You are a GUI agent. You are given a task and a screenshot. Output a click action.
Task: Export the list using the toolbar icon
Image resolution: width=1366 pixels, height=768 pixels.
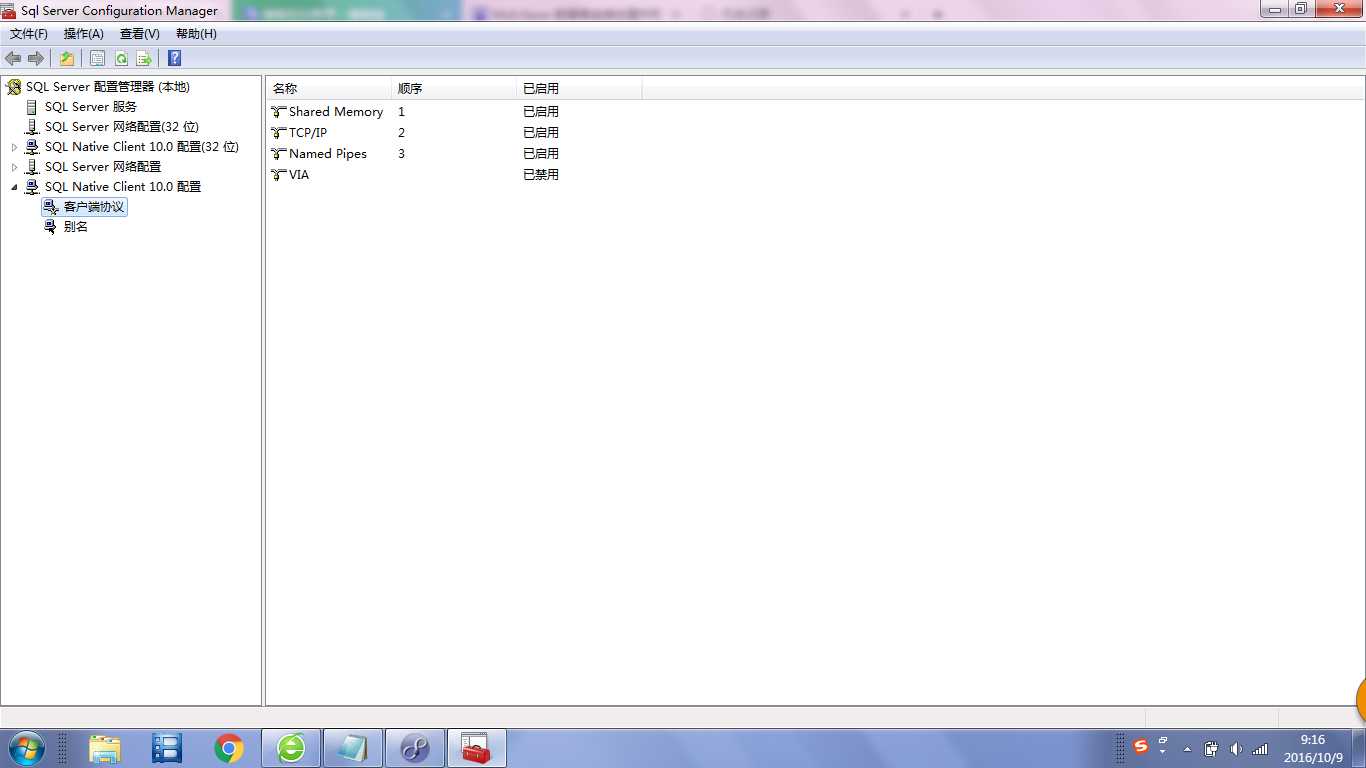[144, 58]
